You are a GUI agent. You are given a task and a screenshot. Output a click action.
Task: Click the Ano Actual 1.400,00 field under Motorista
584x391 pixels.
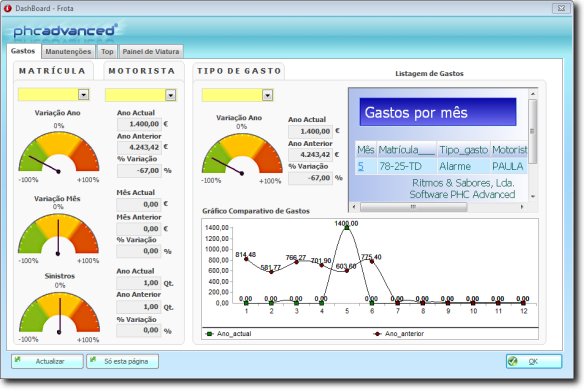point(139,124)
